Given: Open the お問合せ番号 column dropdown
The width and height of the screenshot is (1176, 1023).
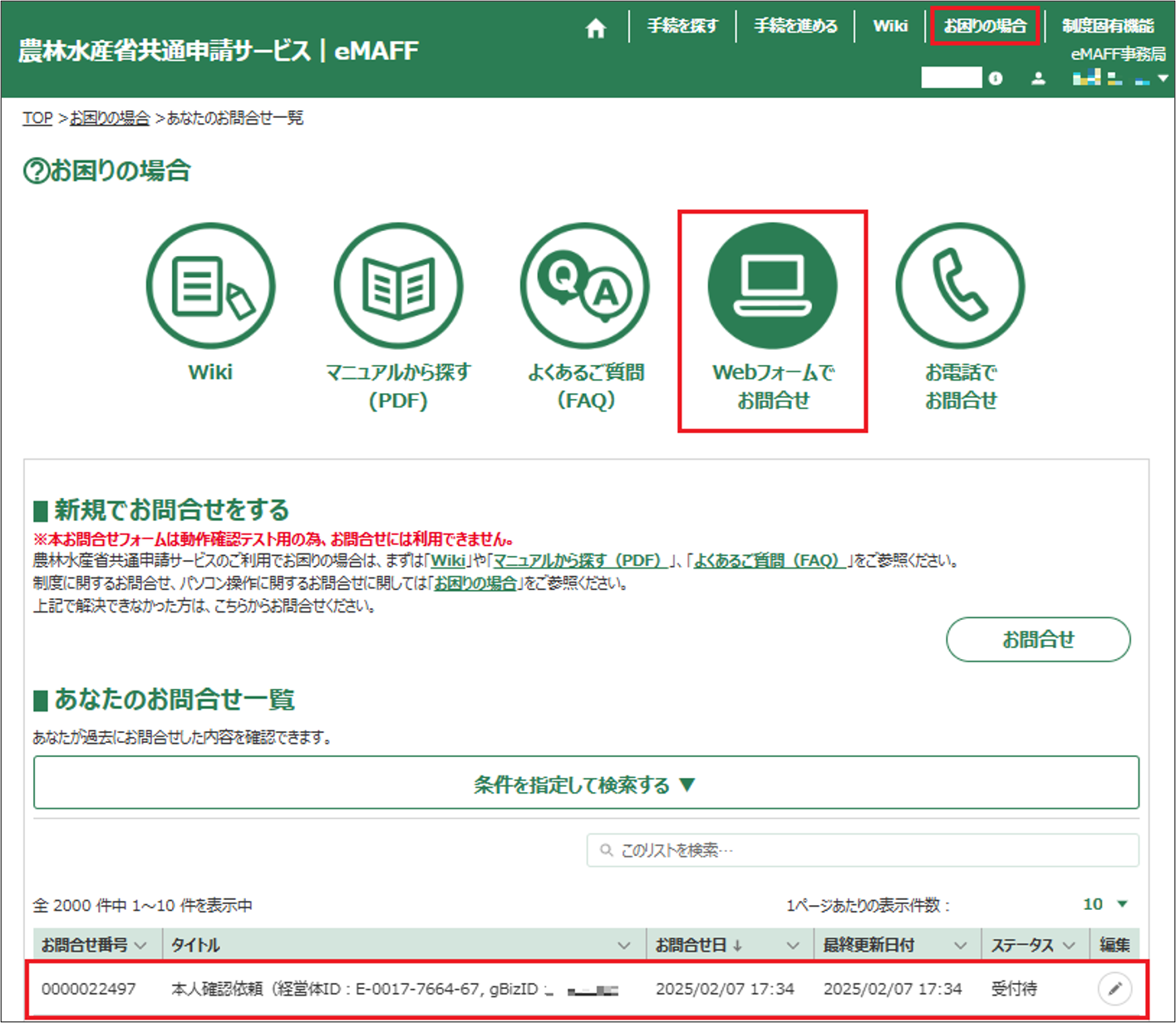Looking at the screenshot, I should [x=140, y=946].
